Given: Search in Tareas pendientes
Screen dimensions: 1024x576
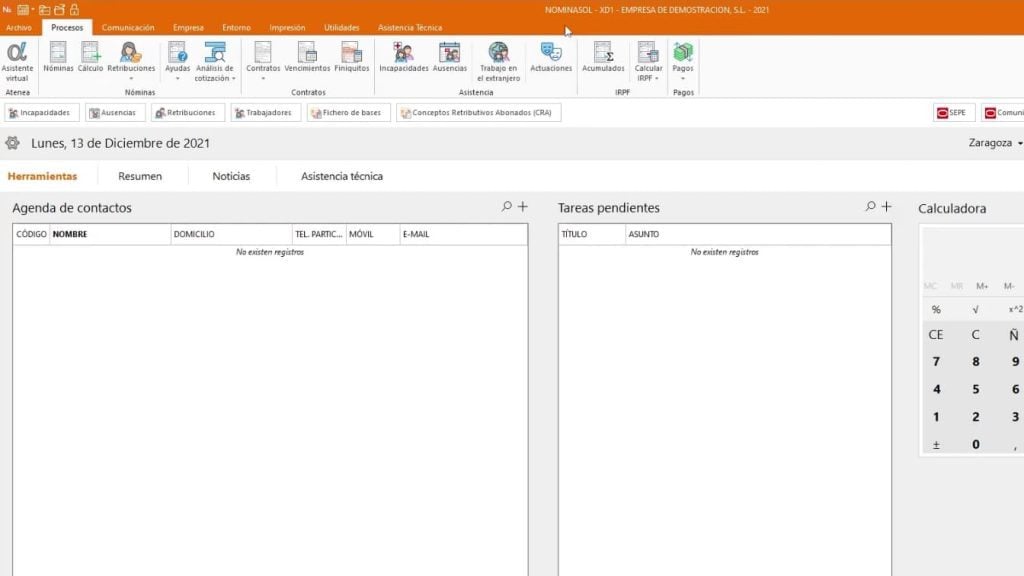Looking at the screenshot, I should (870, 206).
